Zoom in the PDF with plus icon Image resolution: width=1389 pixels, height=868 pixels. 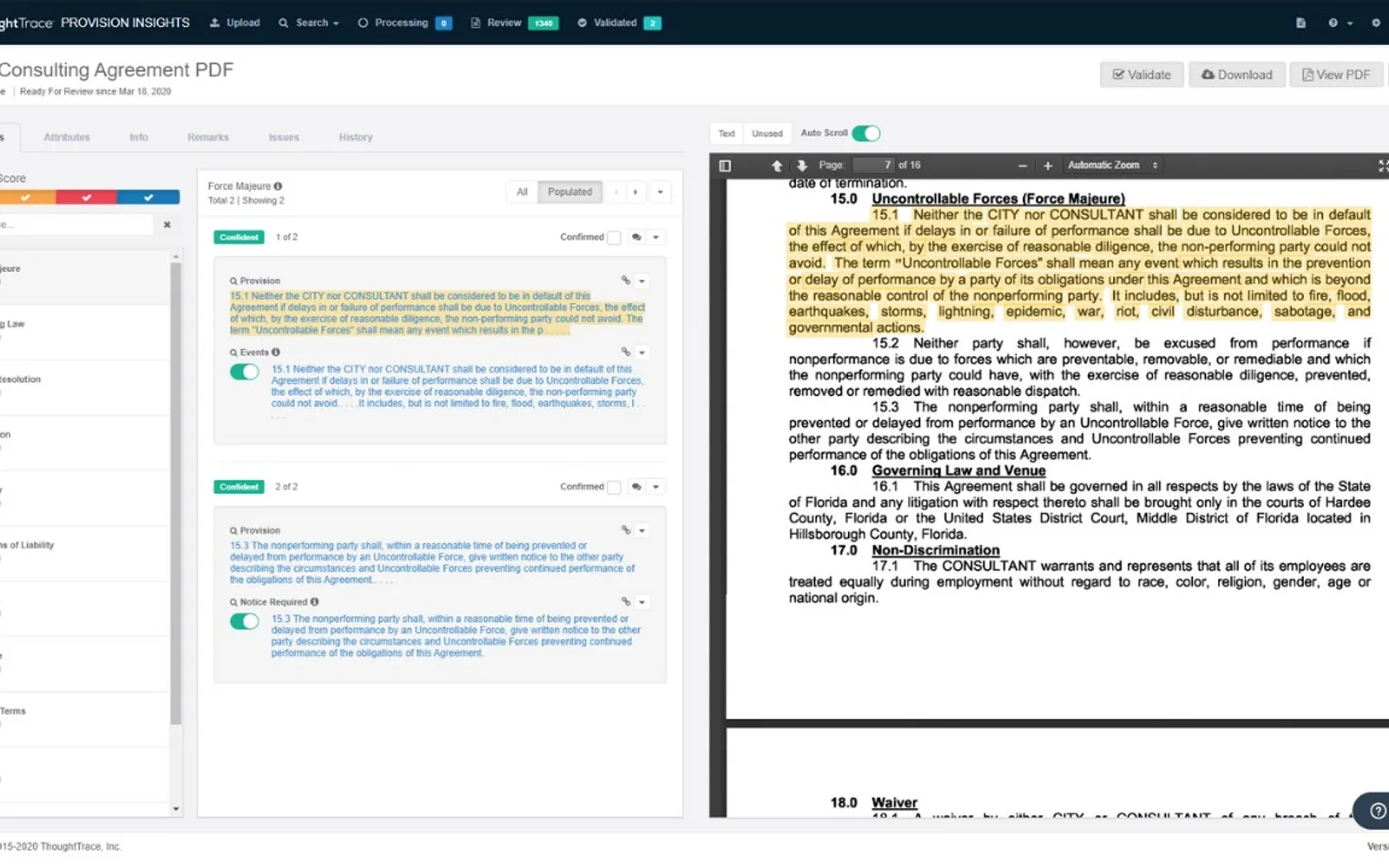point(1048,165)
